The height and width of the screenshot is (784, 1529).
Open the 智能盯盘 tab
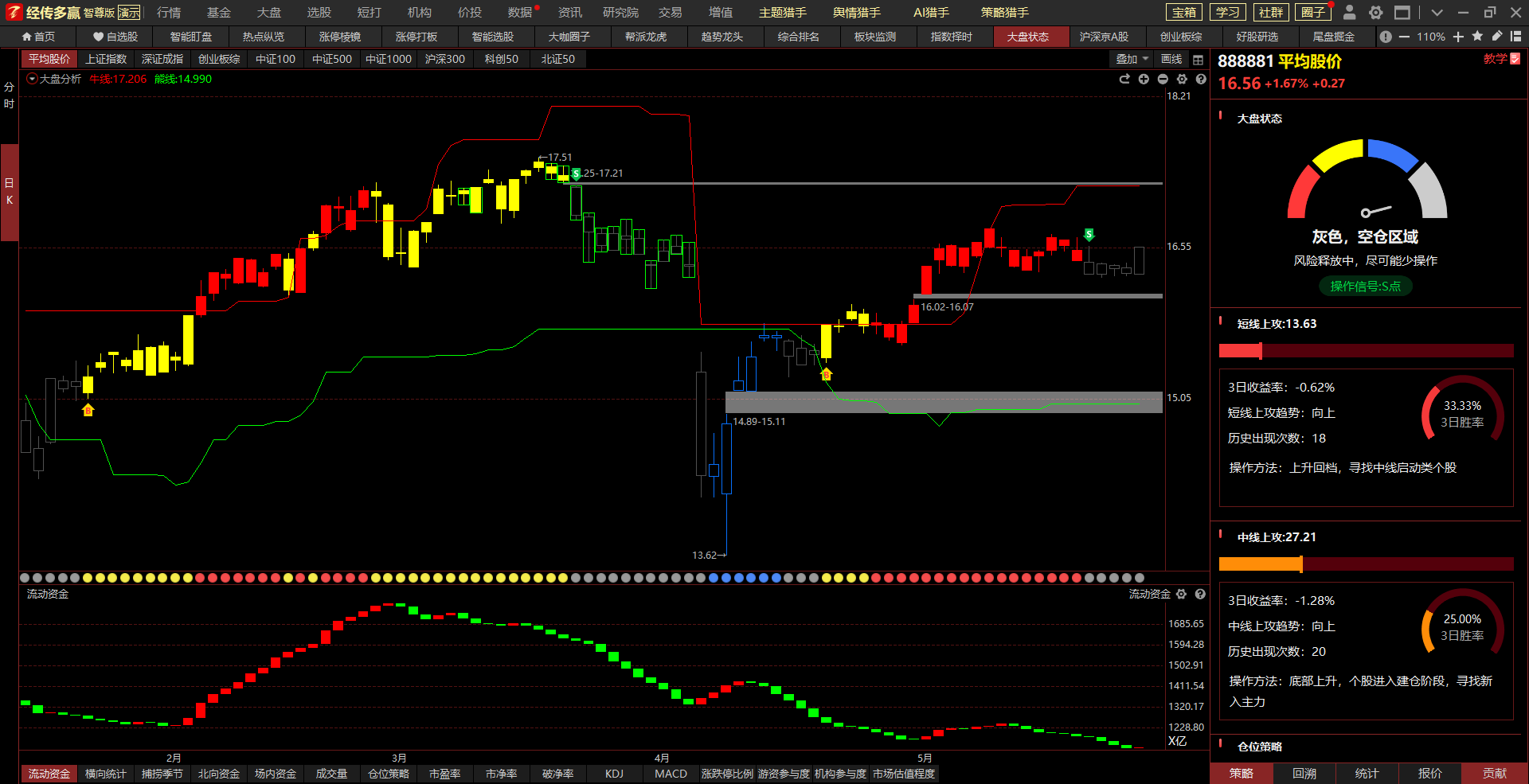point(191,37)
